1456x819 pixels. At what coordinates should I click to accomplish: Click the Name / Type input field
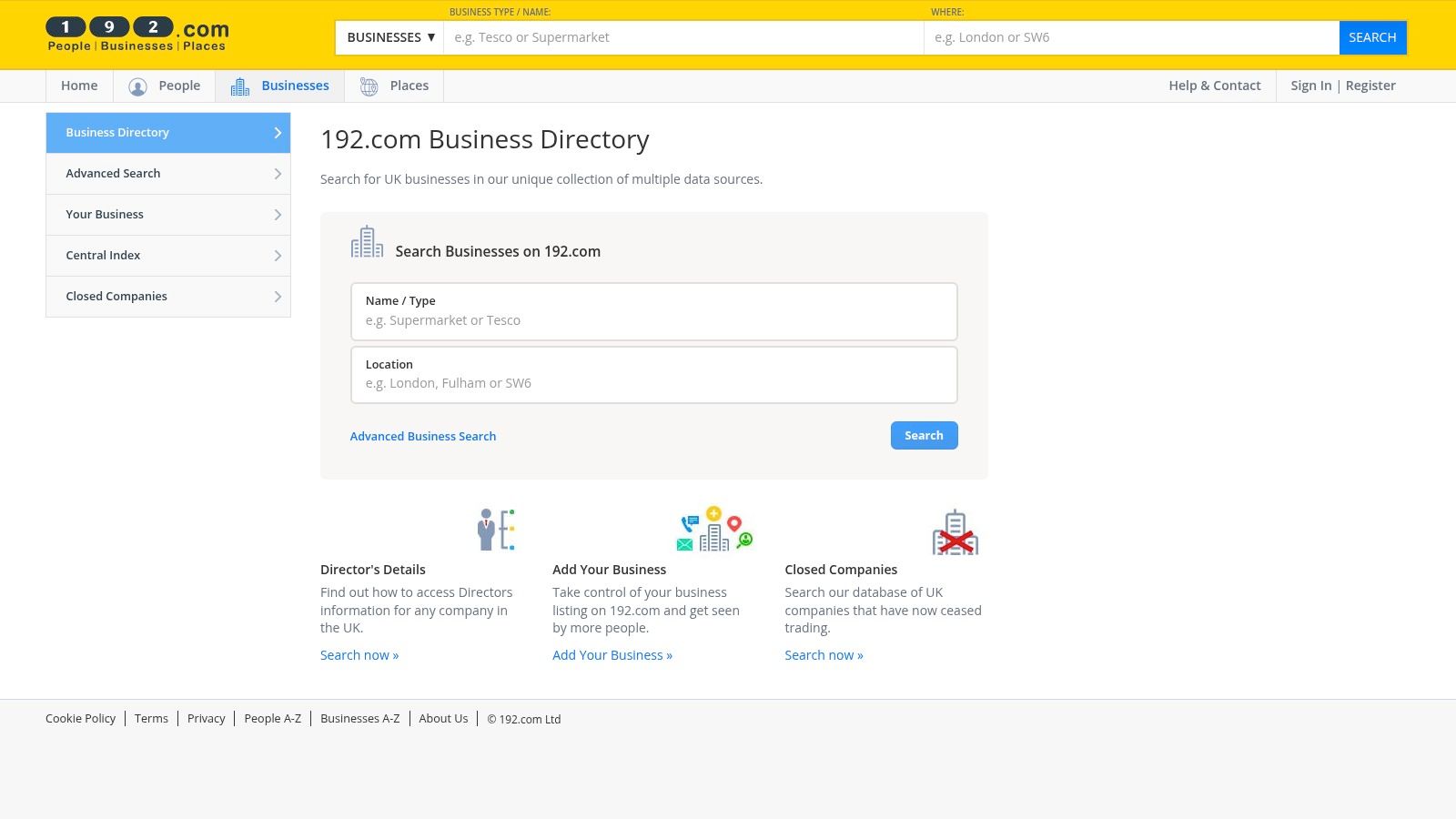653,320
